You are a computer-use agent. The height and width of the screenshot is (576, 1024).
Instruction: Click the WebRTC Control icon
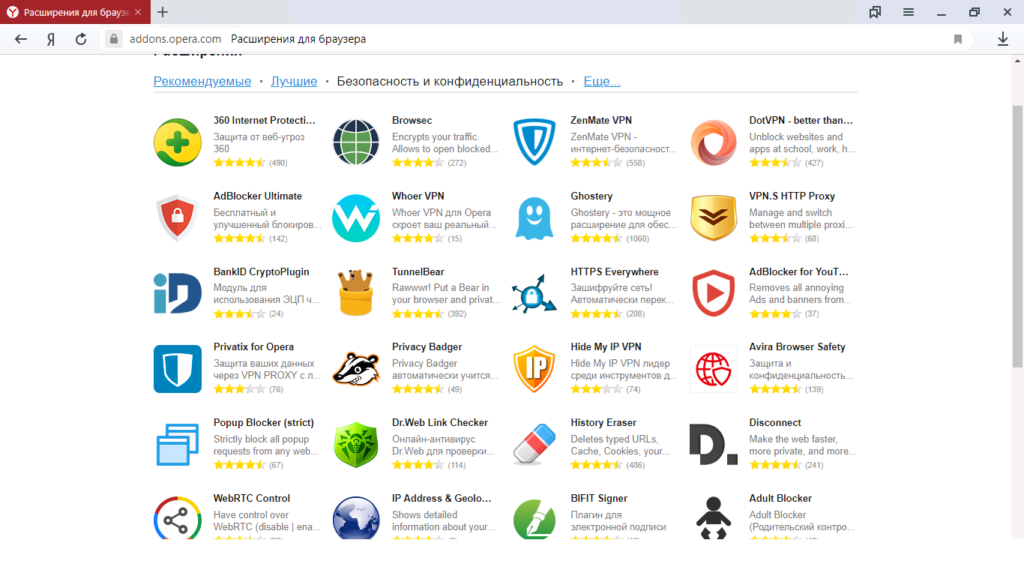178,519
